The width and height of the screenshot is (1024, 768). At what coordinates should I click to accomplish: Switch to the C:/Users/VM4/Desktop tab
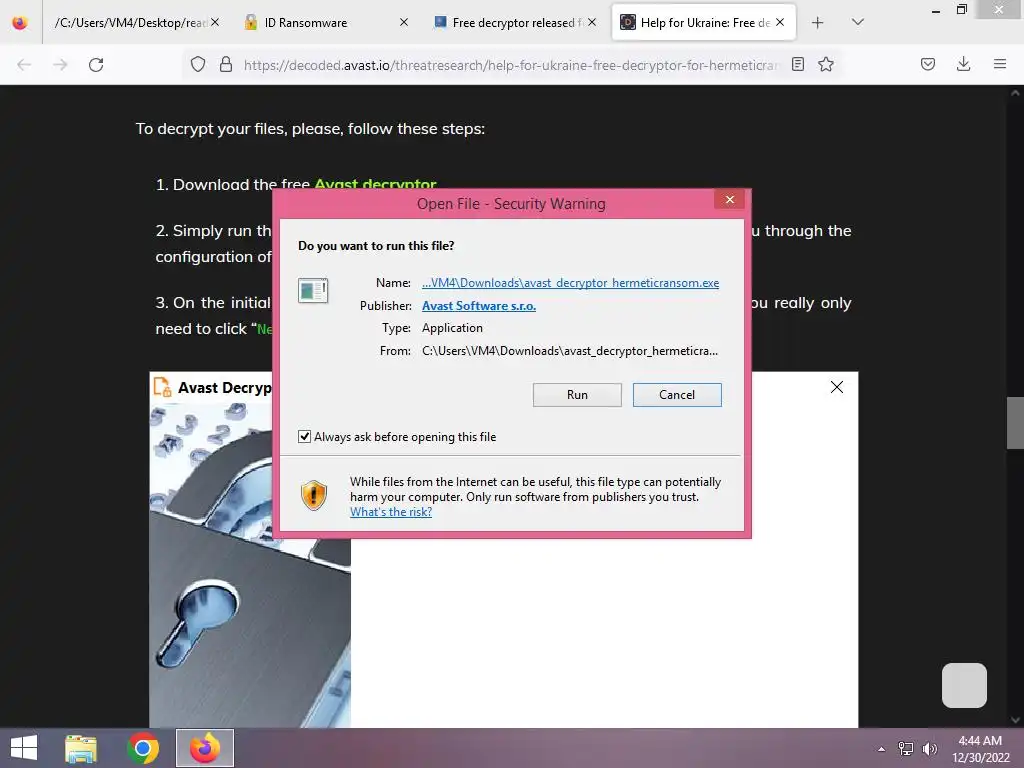coord(131,23)
